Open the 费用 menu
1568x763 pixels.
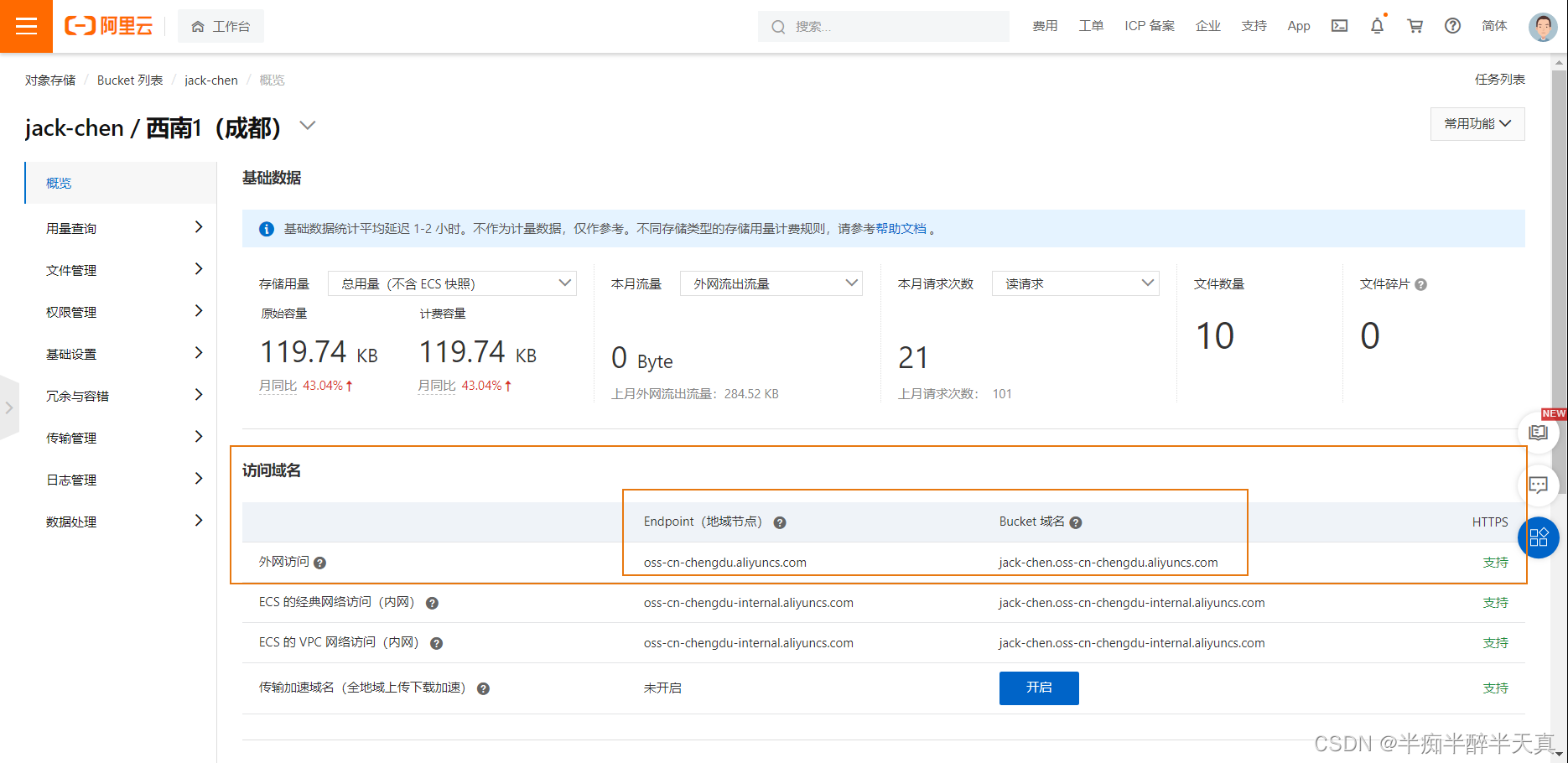[x=1045, y=26]
